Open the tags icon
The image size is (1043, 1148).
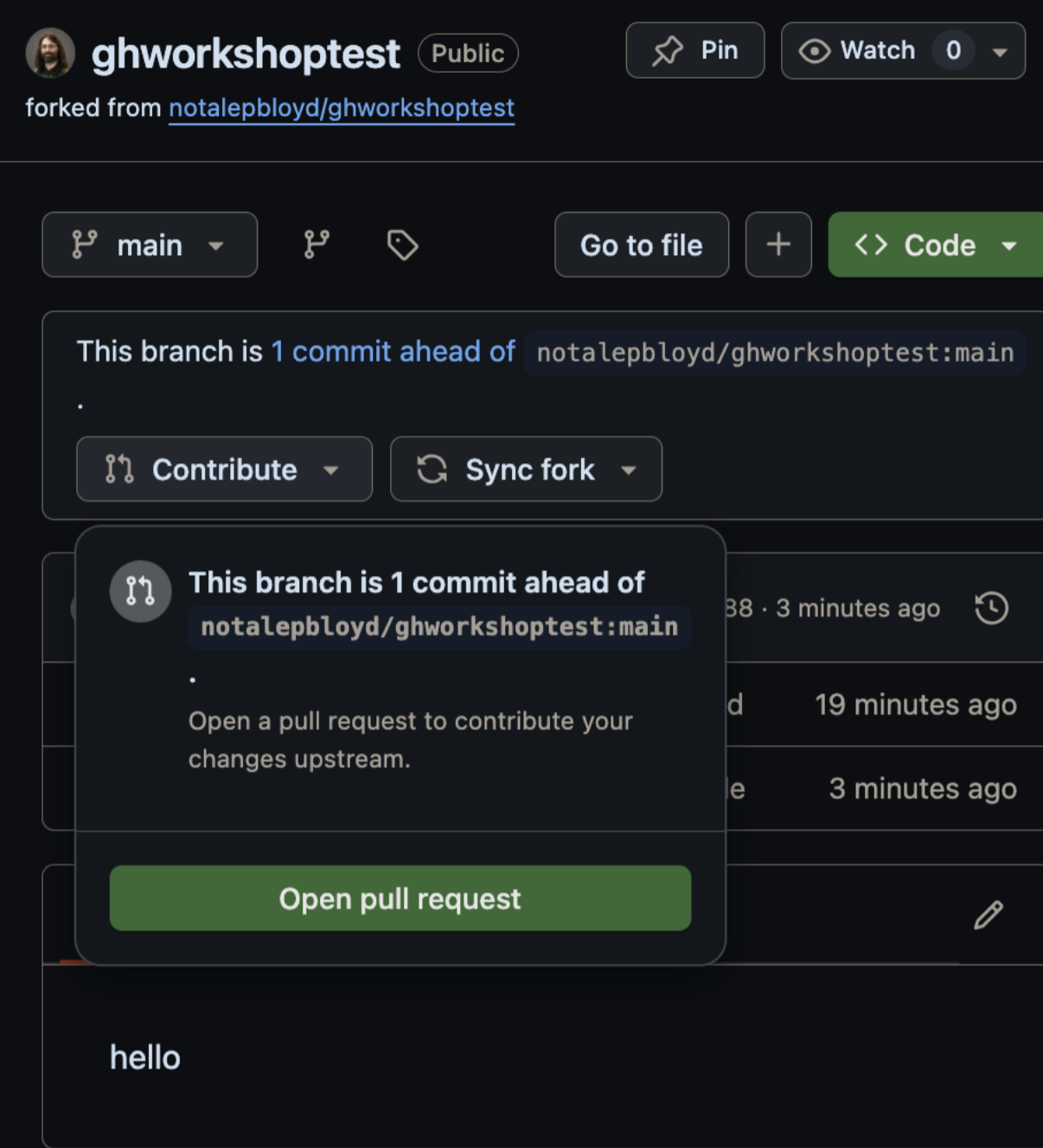tap(402, 246)
